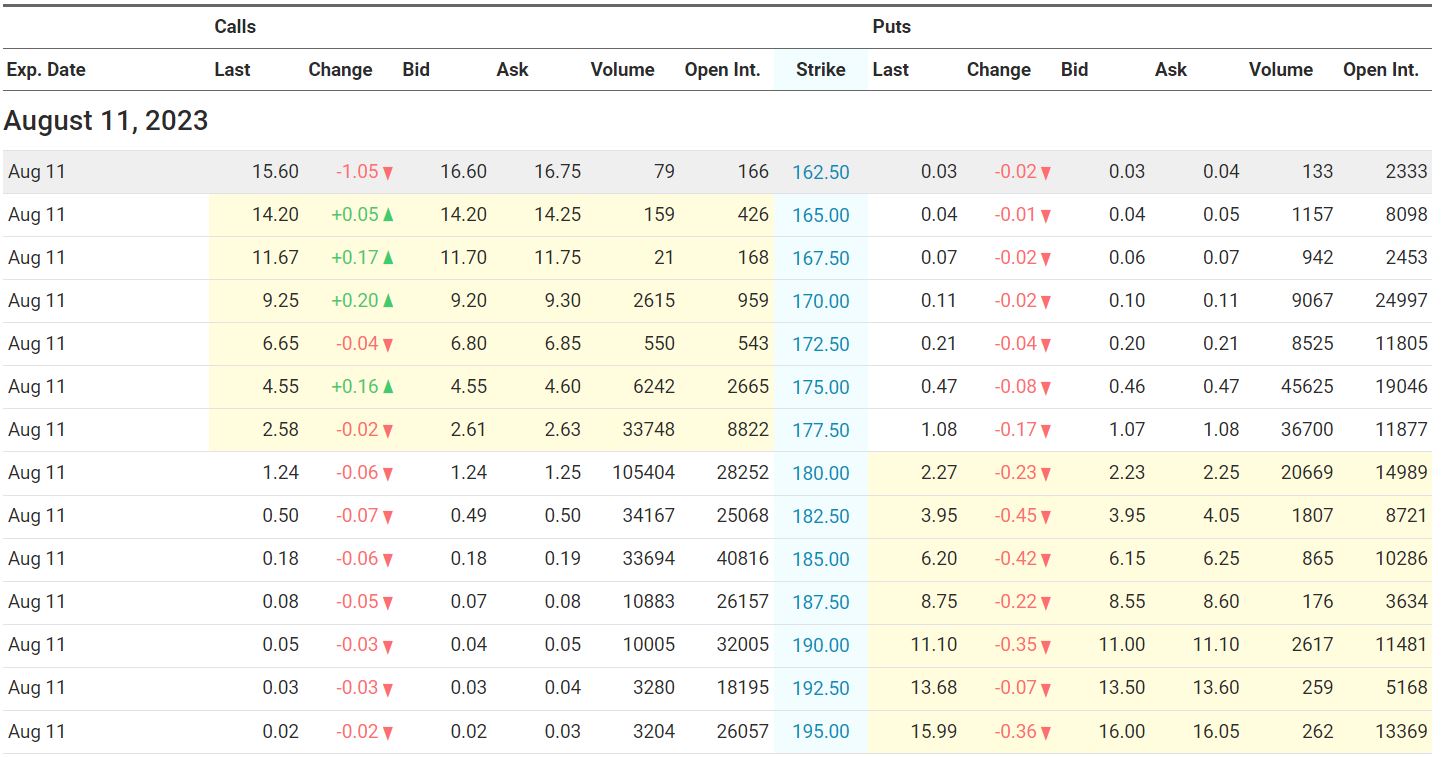The height and width of the screenshot is (757, 1445).
Task: Select the 177.50 strike link
Action: click(x=821, y=430)
